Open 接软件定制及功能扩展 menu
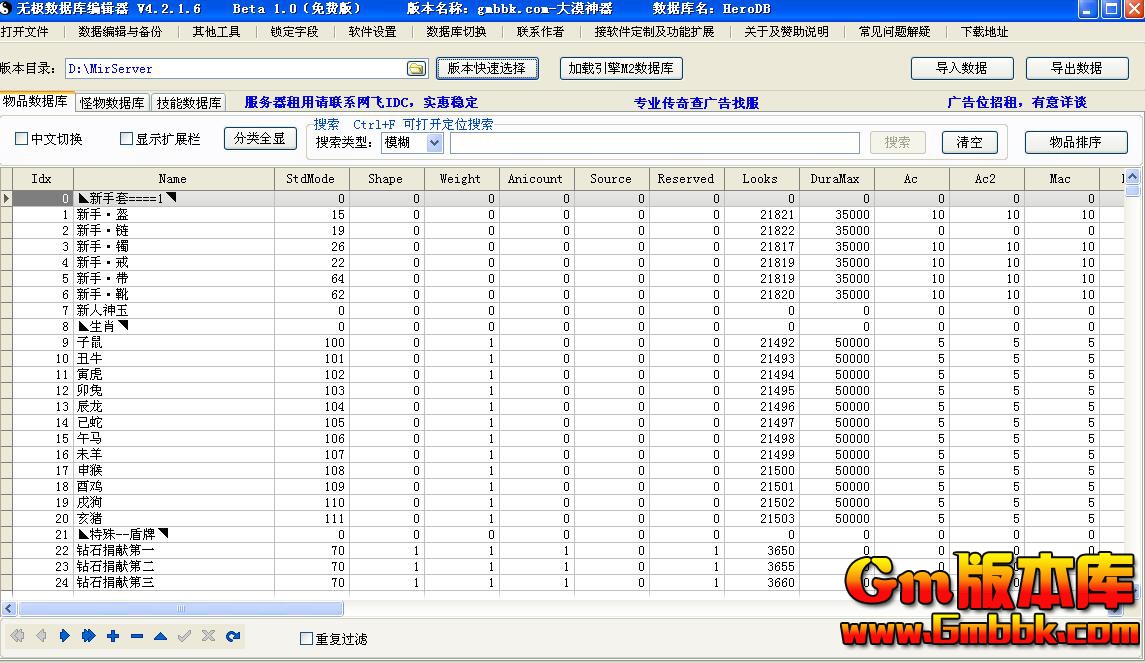Viewport: 1145px width, 663px height. coord(654,32)
